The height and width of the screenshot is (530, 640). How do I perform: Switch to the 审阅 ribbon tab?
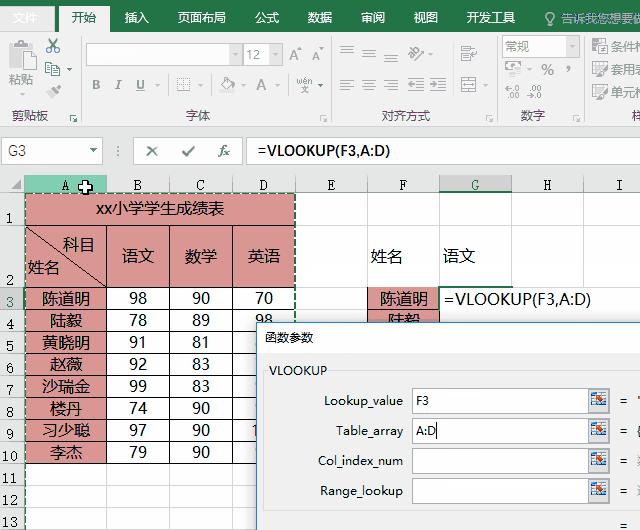point(373,18)
